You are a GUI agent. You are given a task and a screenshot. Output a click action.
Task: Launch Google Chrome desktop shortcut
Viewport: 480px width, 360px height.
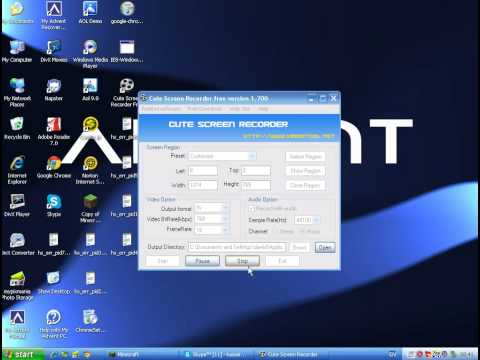tap(54, 167)
